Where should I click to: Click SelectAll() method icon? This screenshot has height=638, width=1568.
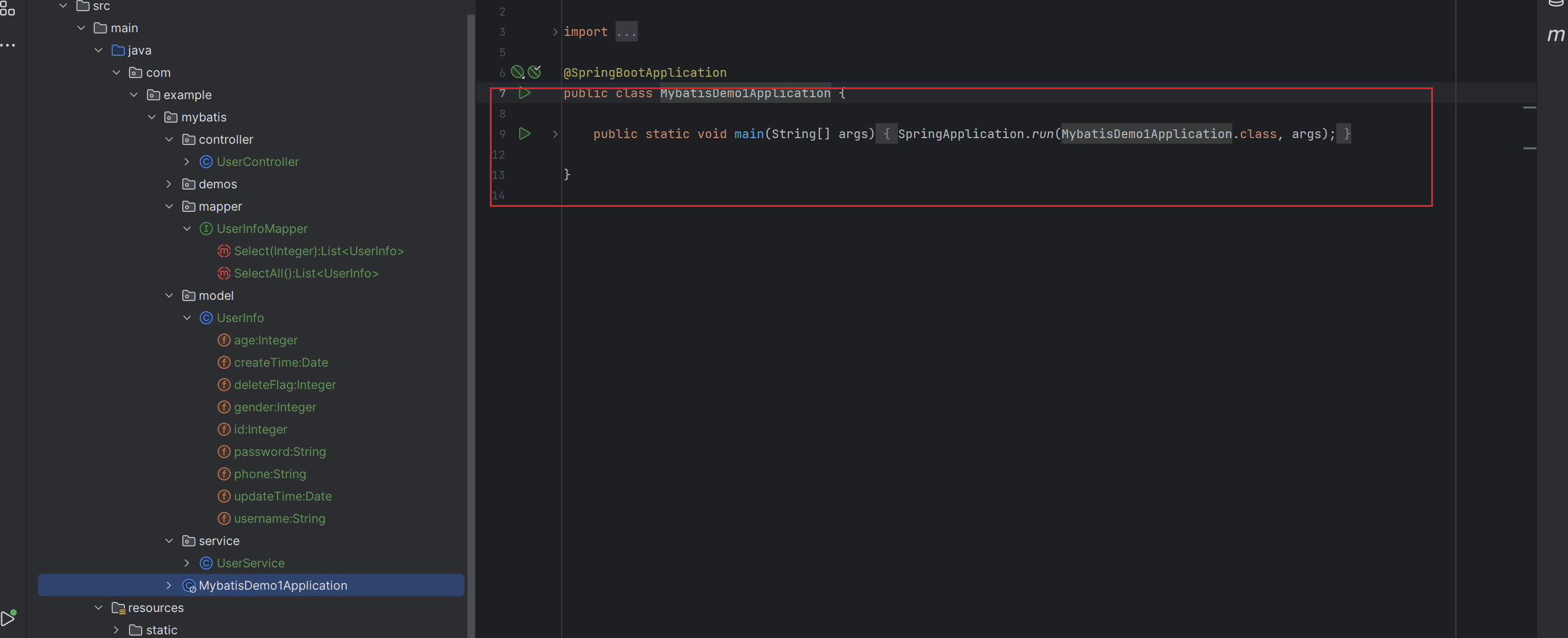click(224, 273)
